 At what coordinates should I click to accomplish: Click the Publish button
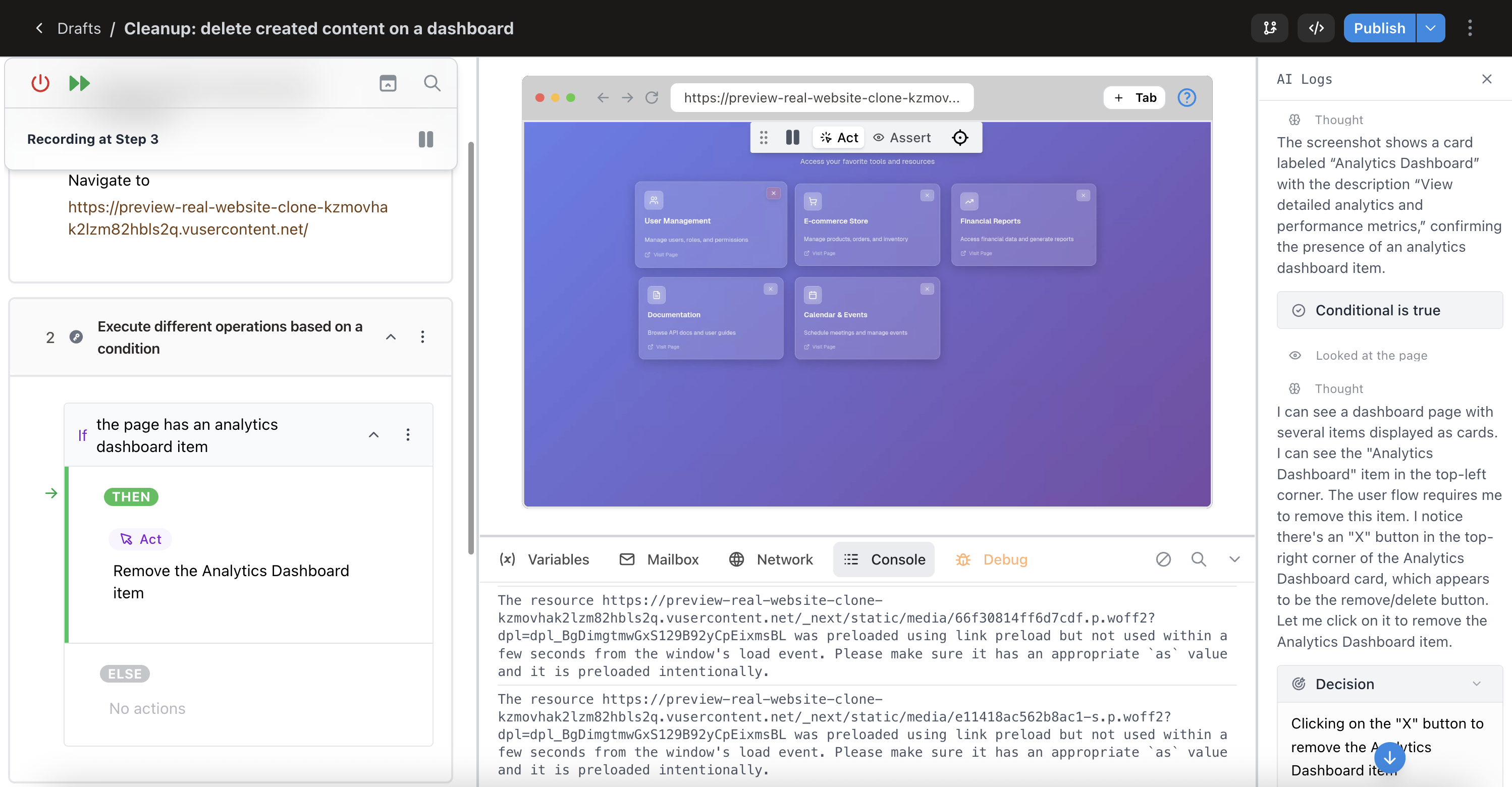point(1379,28)
